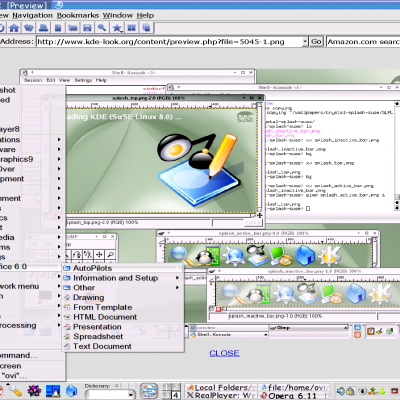Click the lock screen tray icon

pyautogui.click(x=350, y=391)
